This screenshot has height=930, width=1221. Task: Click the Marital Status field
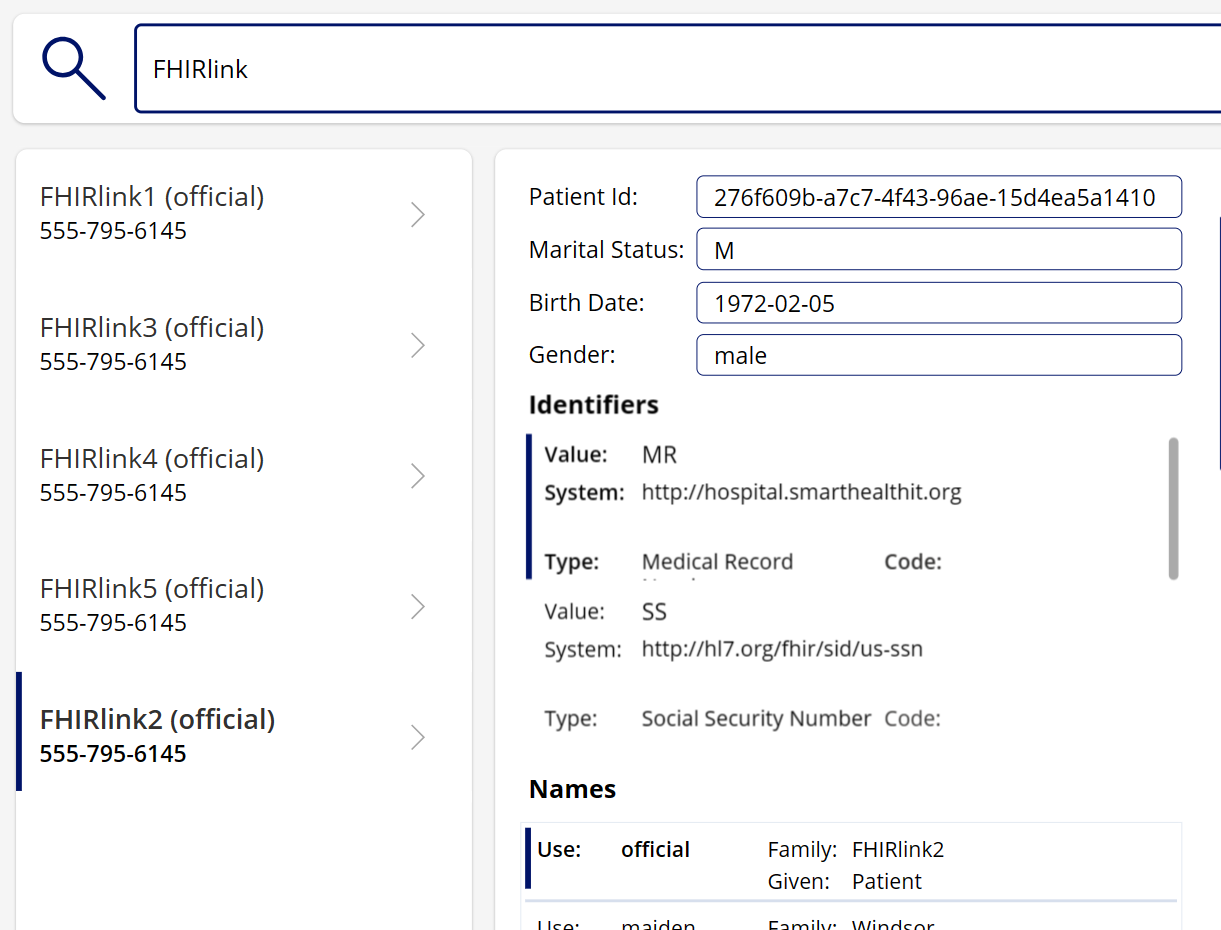pos(939,249)
